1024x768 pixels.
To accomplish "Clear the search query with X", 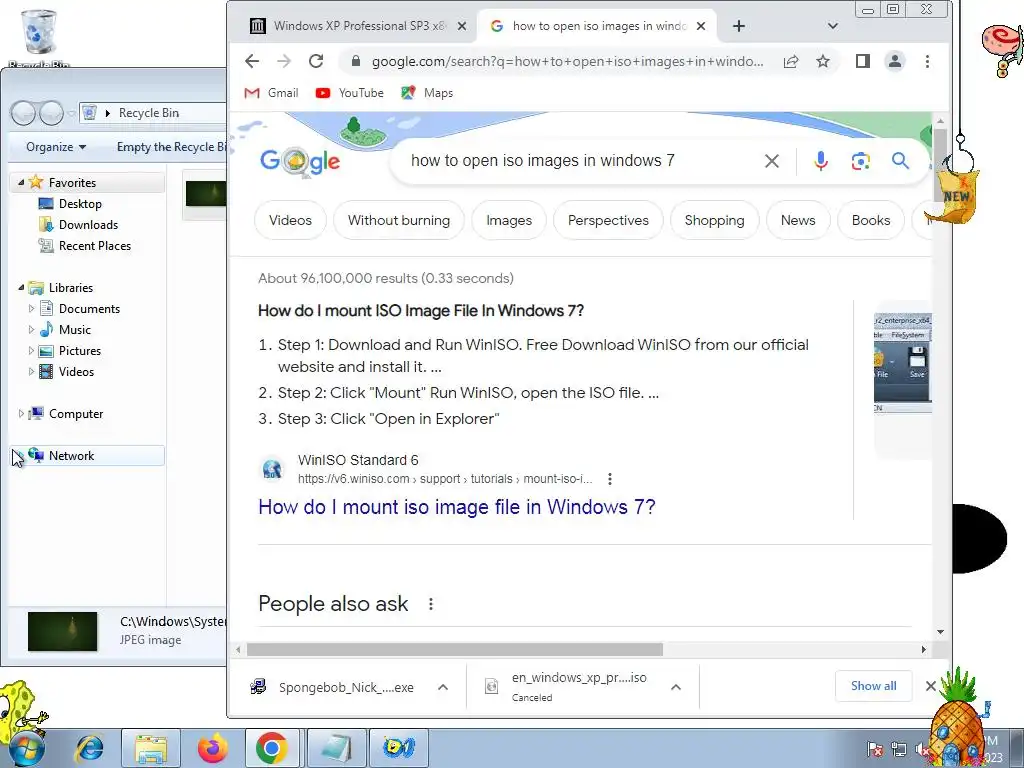I will click(772, 161).
